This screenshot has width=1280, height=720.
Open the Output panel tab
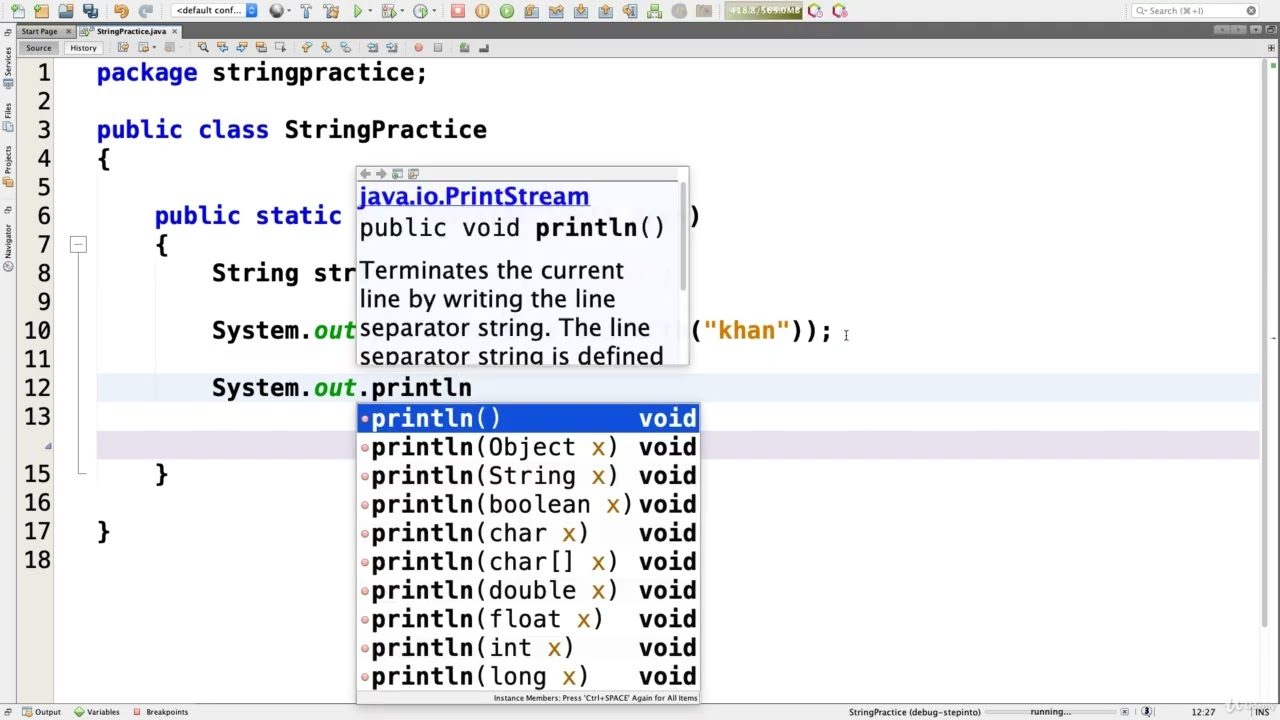click(40, 712)
